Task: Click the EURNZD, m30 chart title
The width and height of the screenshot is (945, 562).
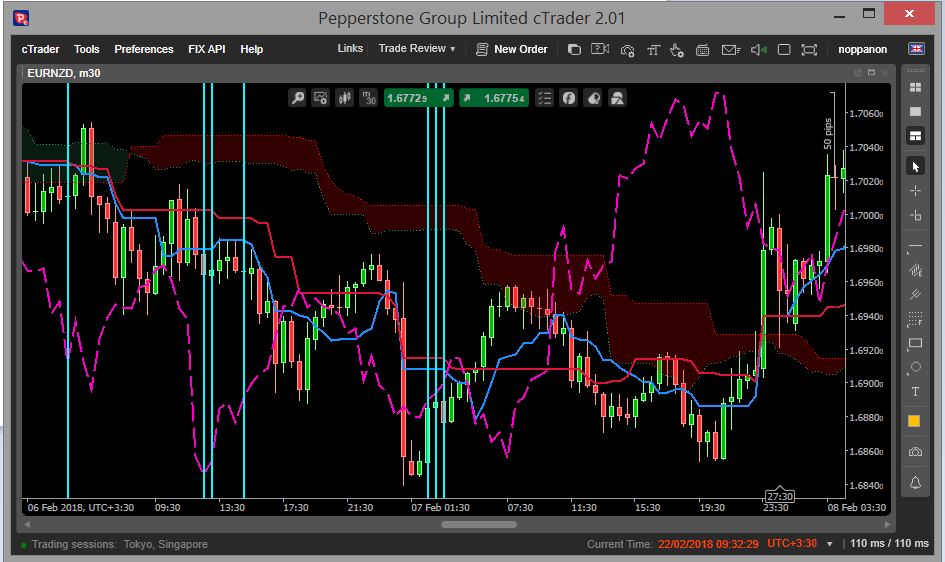Action: 64,73
